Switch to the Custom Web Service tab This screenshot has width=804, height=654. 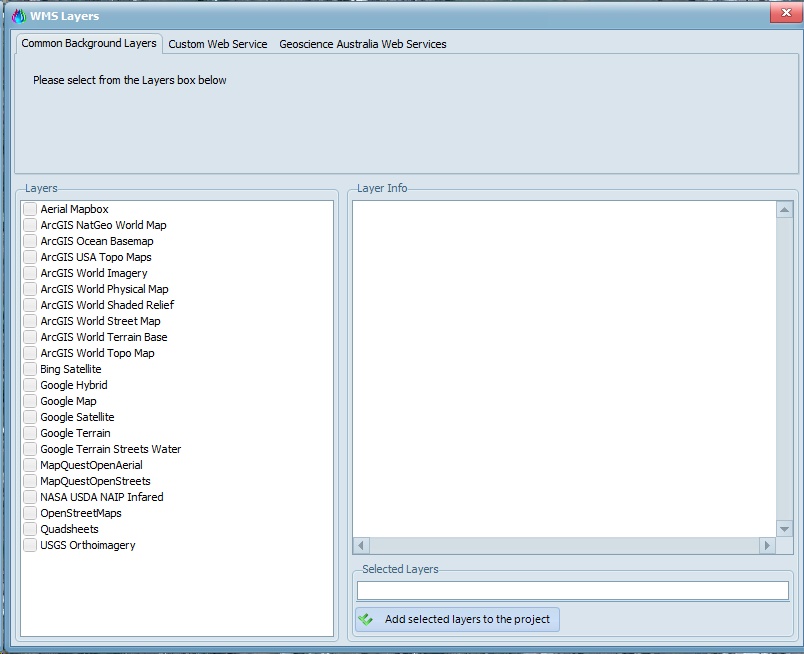tap(217, 44)
